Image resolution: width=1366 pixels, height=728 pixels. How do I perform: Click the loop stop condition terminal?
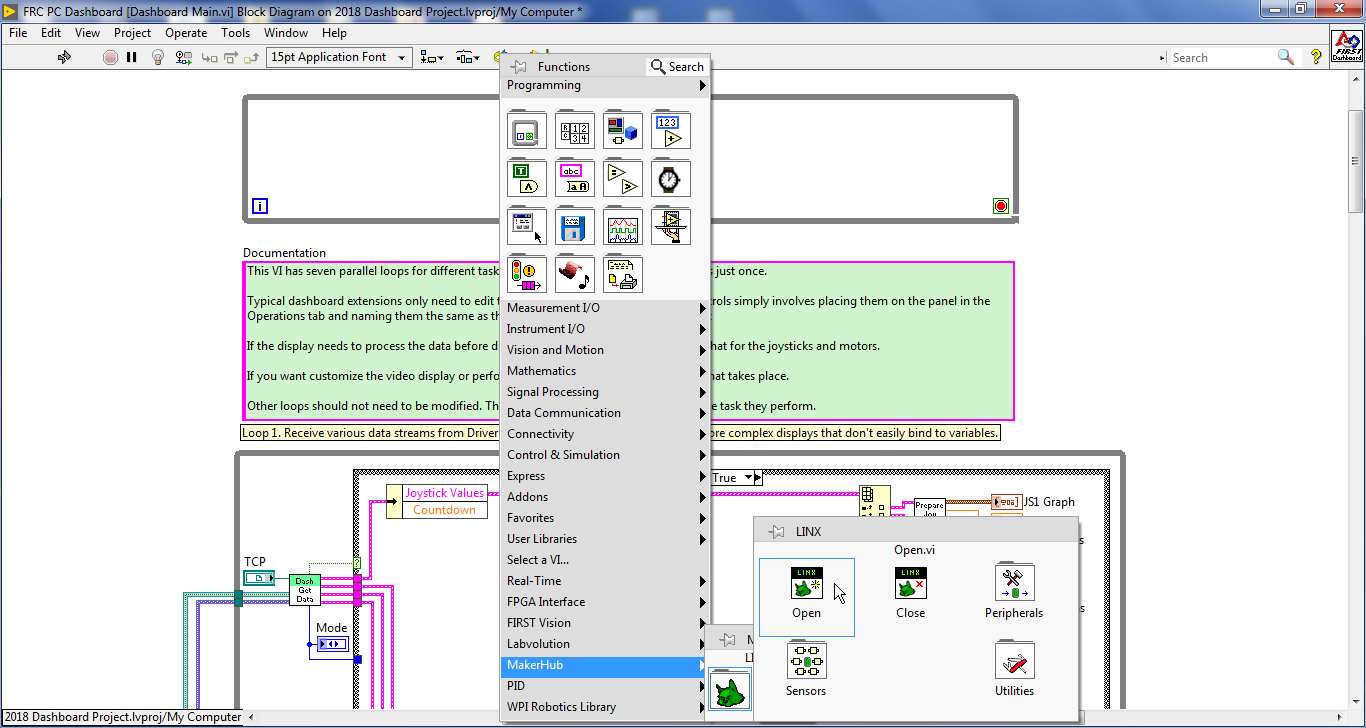1001,206
